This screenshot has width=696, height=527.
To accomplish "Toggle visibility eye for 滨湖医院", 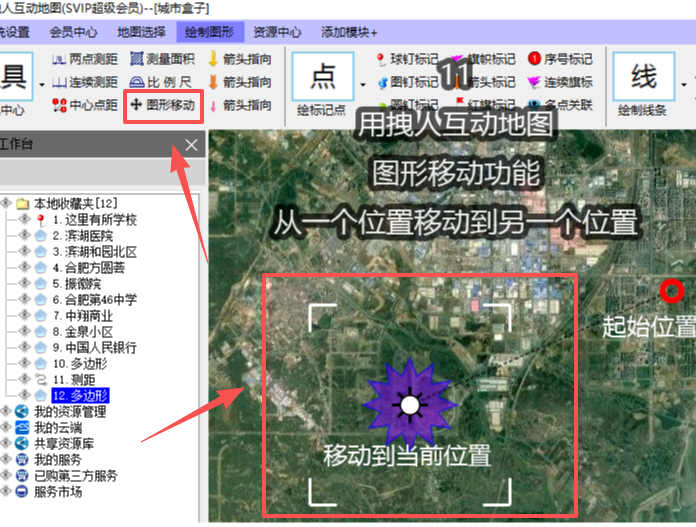I will coord(25,235).
